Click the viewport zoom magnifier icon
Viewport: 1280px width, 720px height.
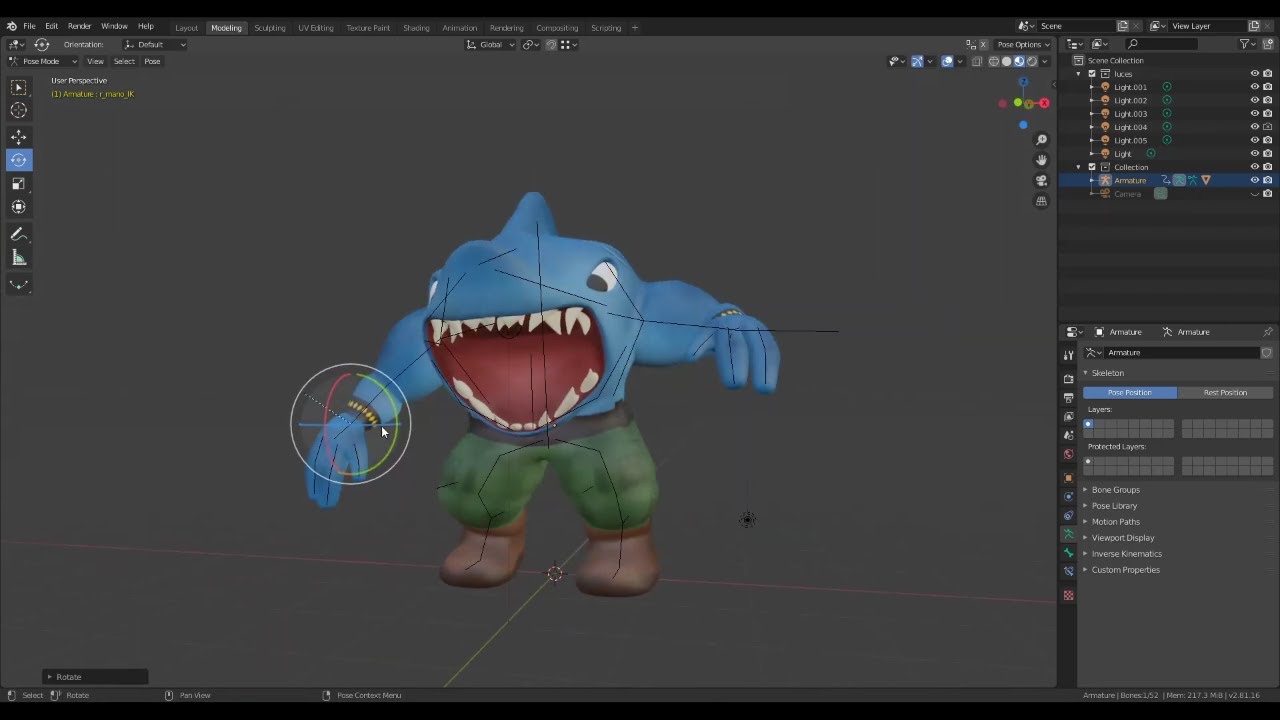coord(1041,140)
